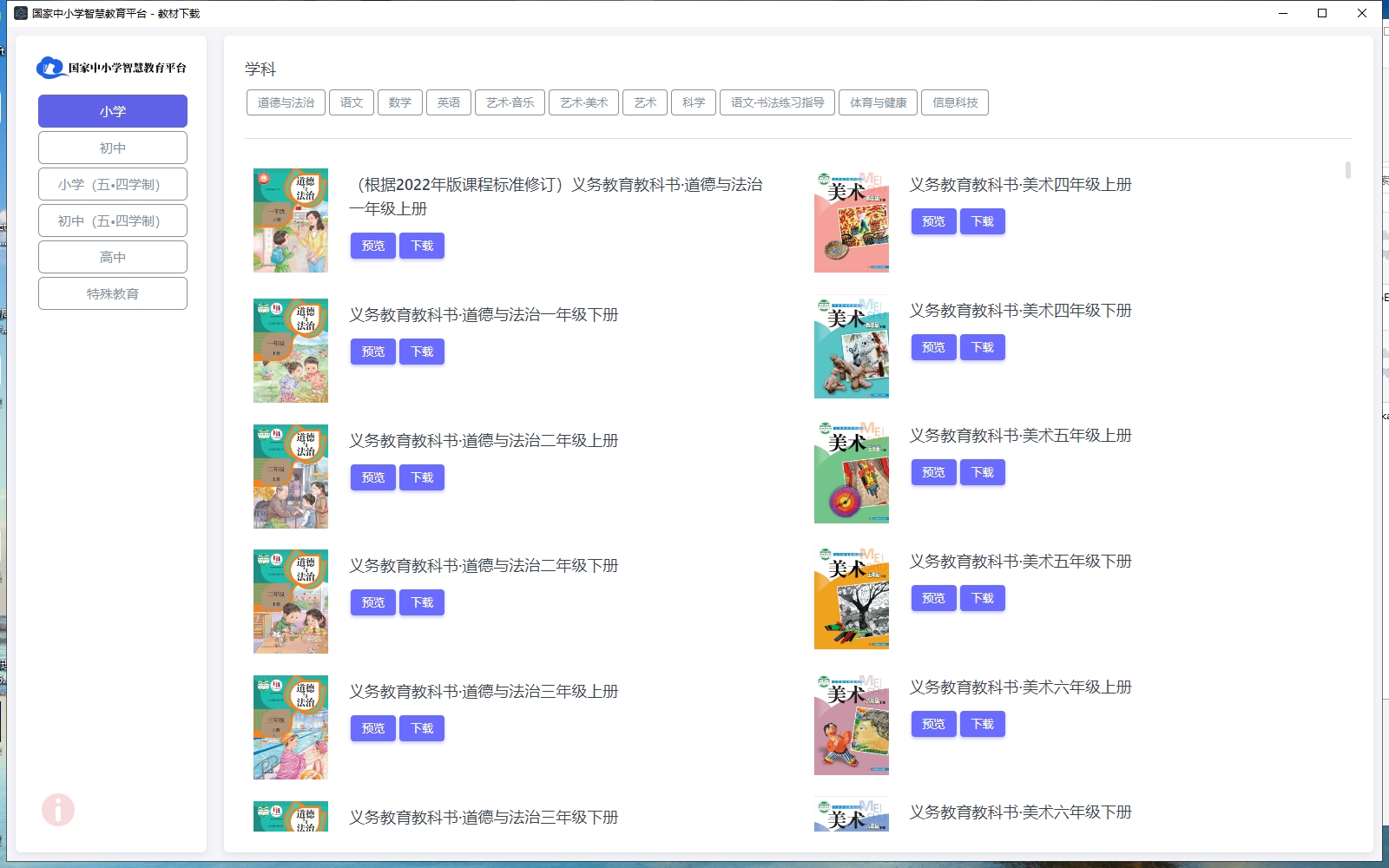Select the 体育与健康 subject filter
This screenshot has height=868, width=1389.
pos(878,102)
